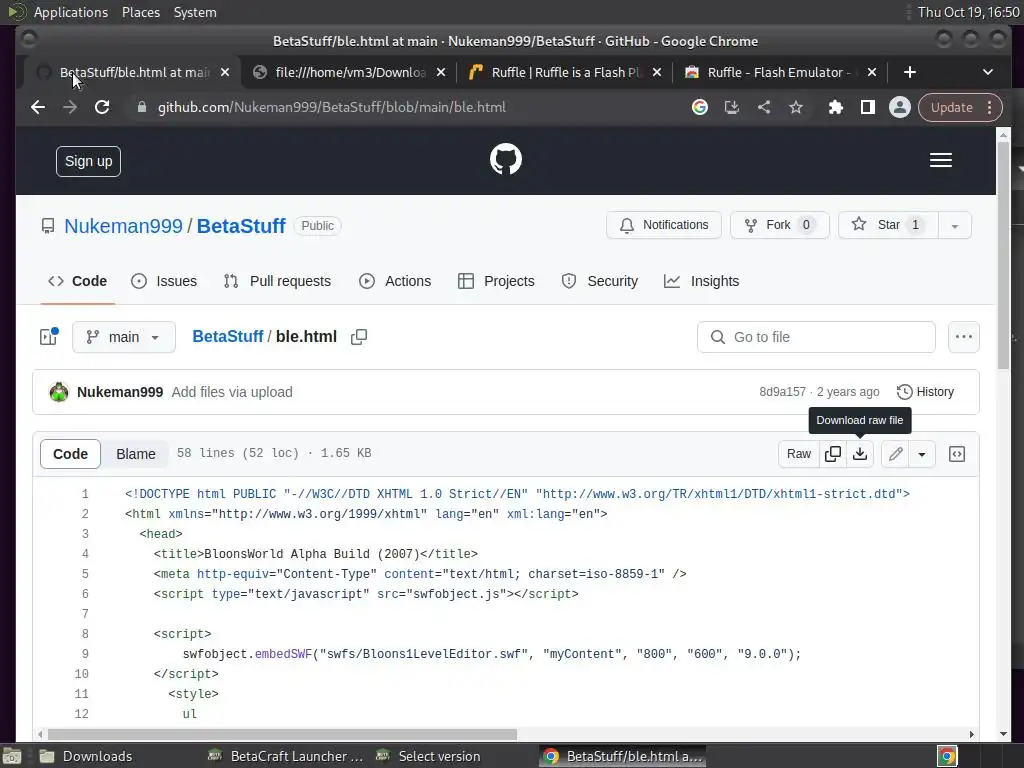This screenshot has width=1024, height=768.
Task: Click the Chrome Update button
Action: pyautogui.click(x=952, y=107)
